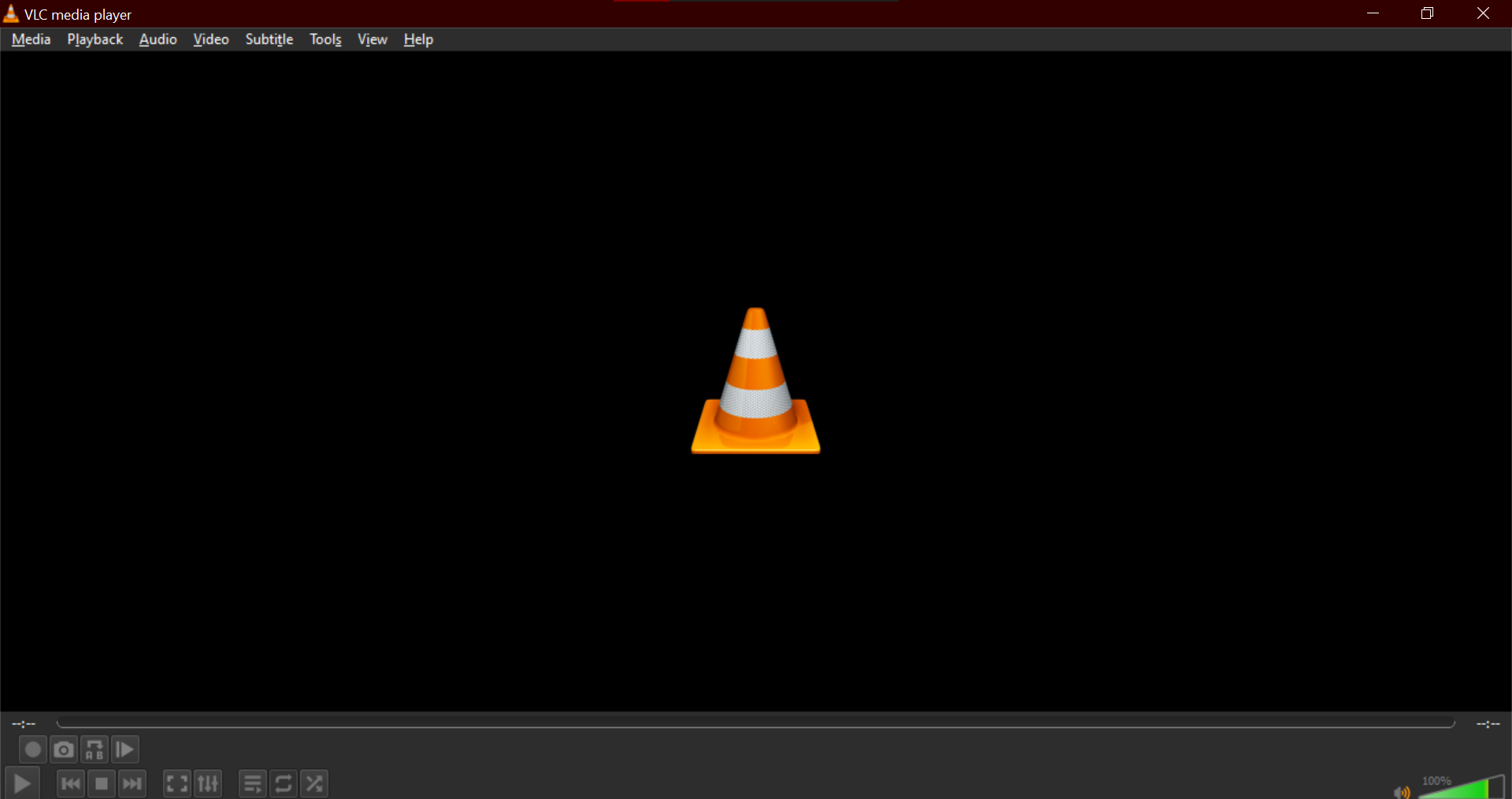1512x799 pixels.
Task: Open the Subtitle menu
Action: (269, 39)
